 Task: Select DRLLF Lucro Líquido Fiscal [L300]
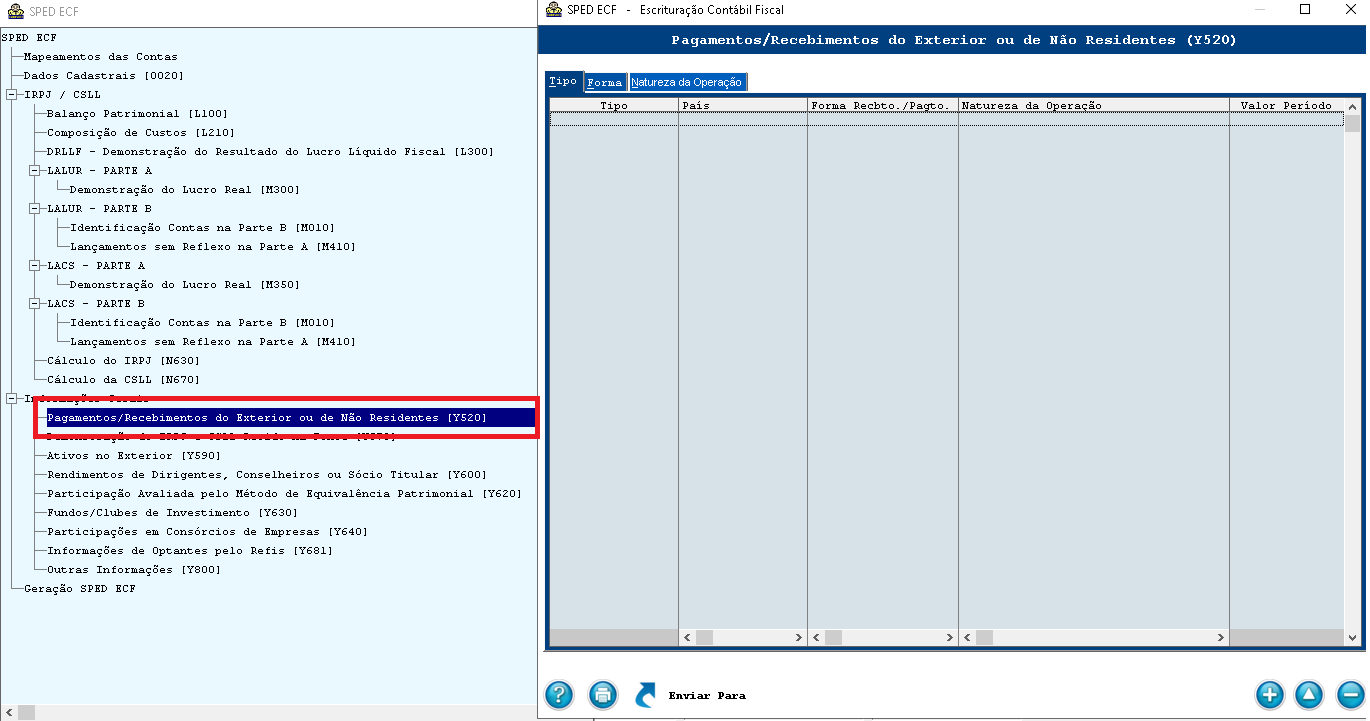click(270, 152)
